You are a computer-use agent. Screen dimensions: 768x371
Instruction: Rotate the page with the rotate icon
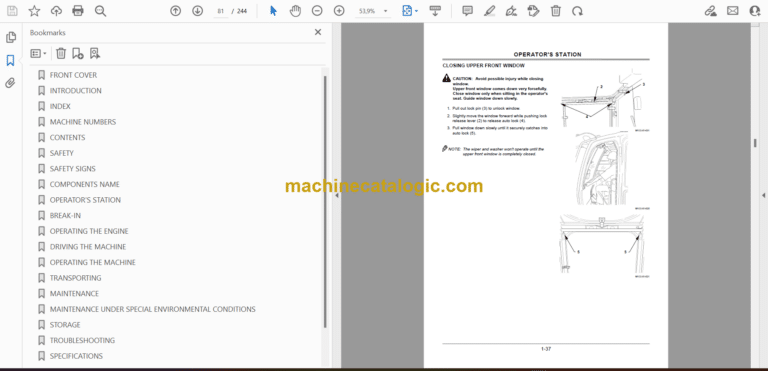(578, 11)
